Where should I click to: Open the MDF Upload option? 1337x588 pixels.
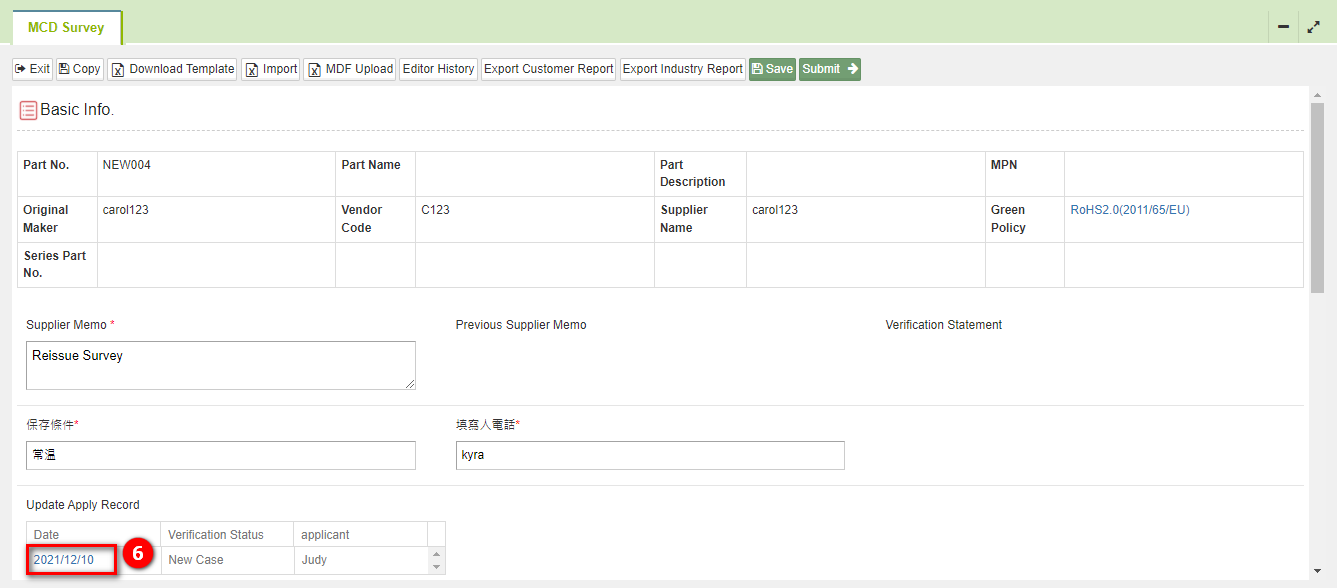(x=350, y=69)
